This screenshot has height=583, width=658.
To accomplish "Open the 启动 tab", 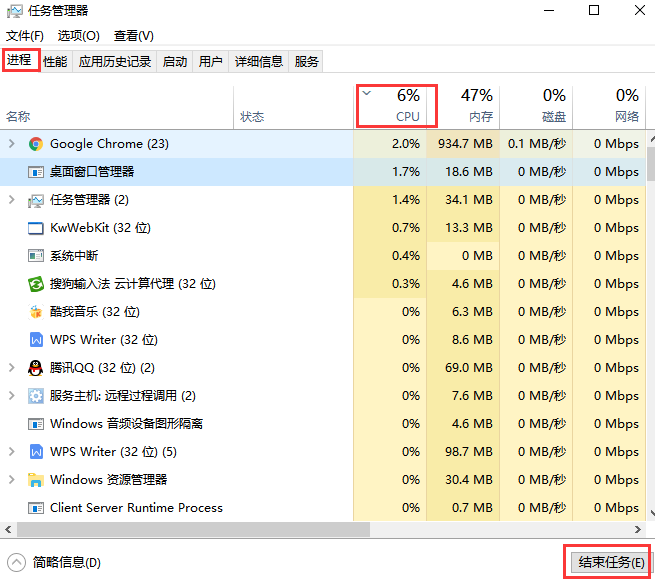I will 175,62.
